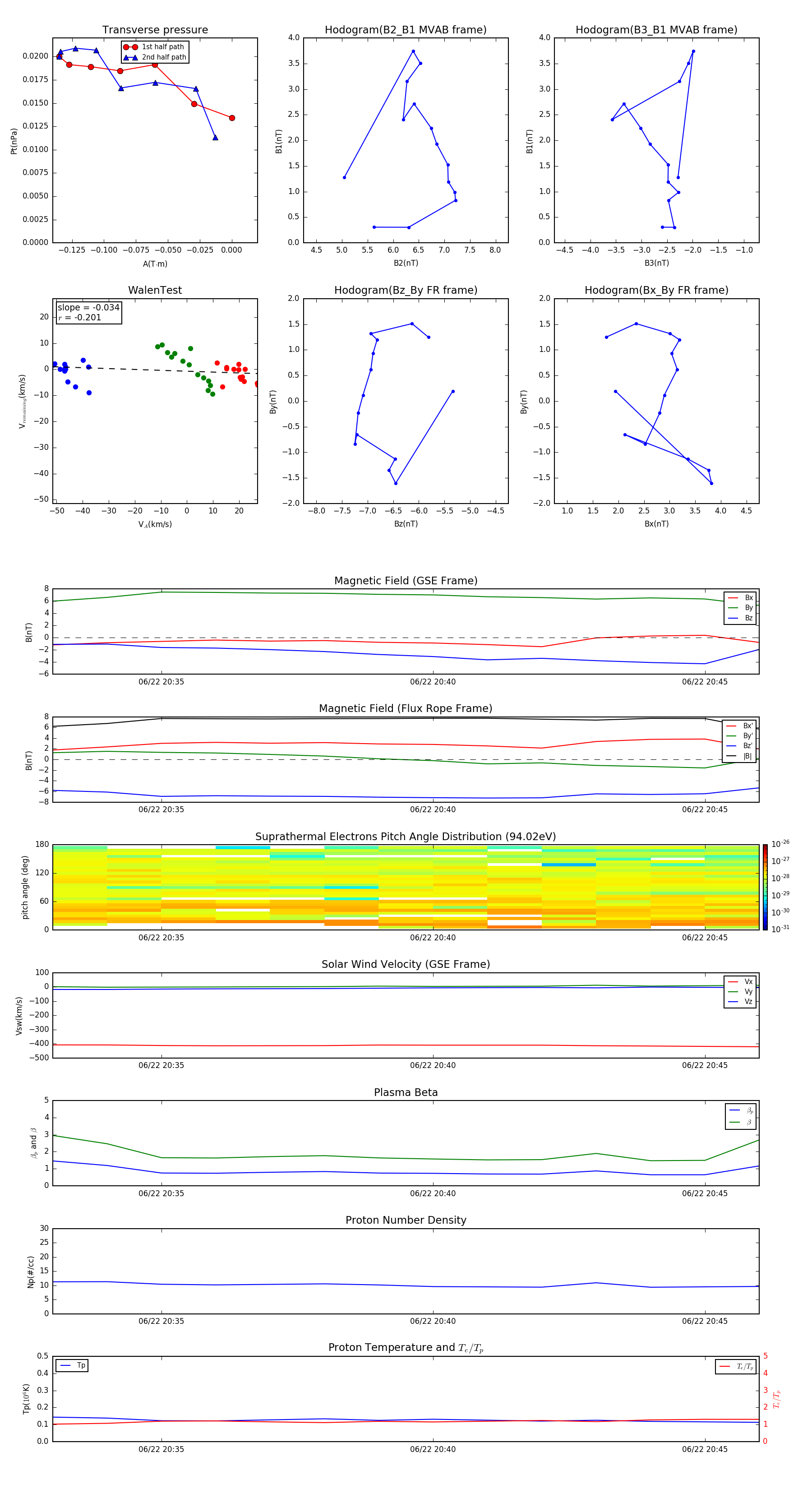Click 'Vz' in solar wind legend
This screenshot has height=1489, width=812.
[x=748, y=1002]
